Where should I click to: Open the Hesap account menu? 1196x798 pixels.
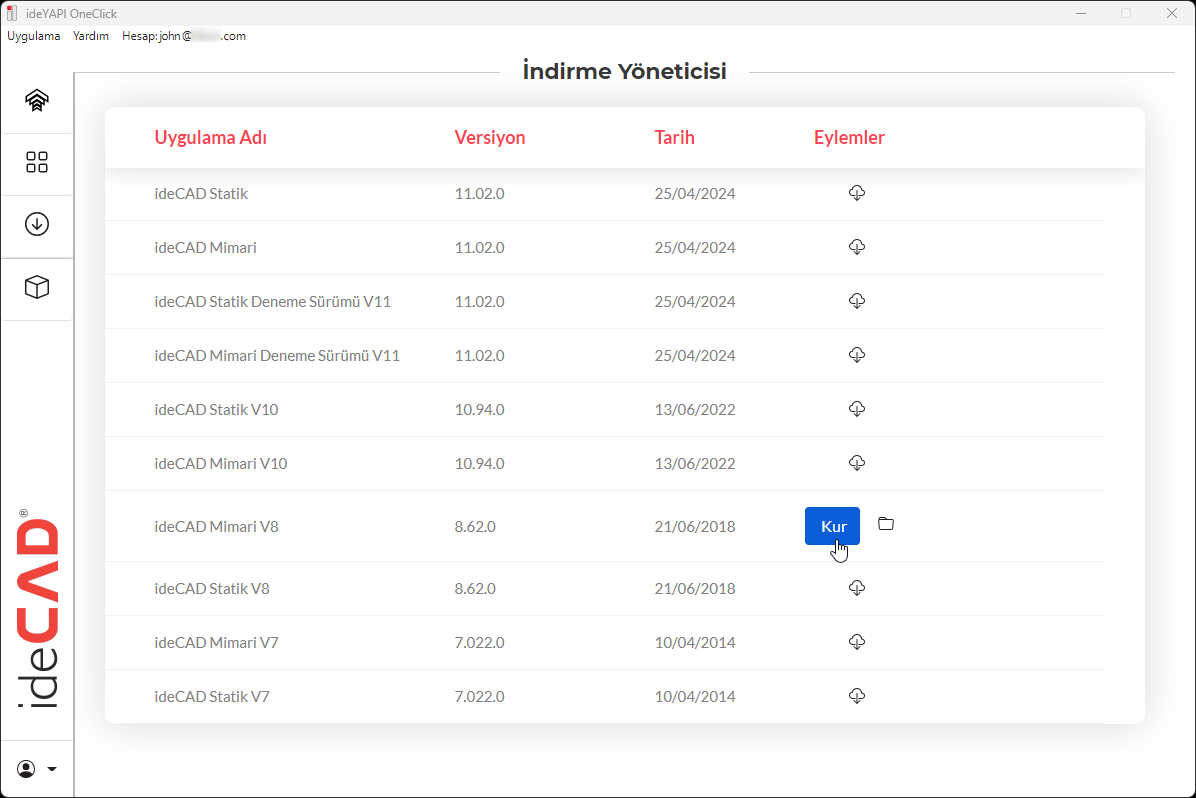coord(184,36)
